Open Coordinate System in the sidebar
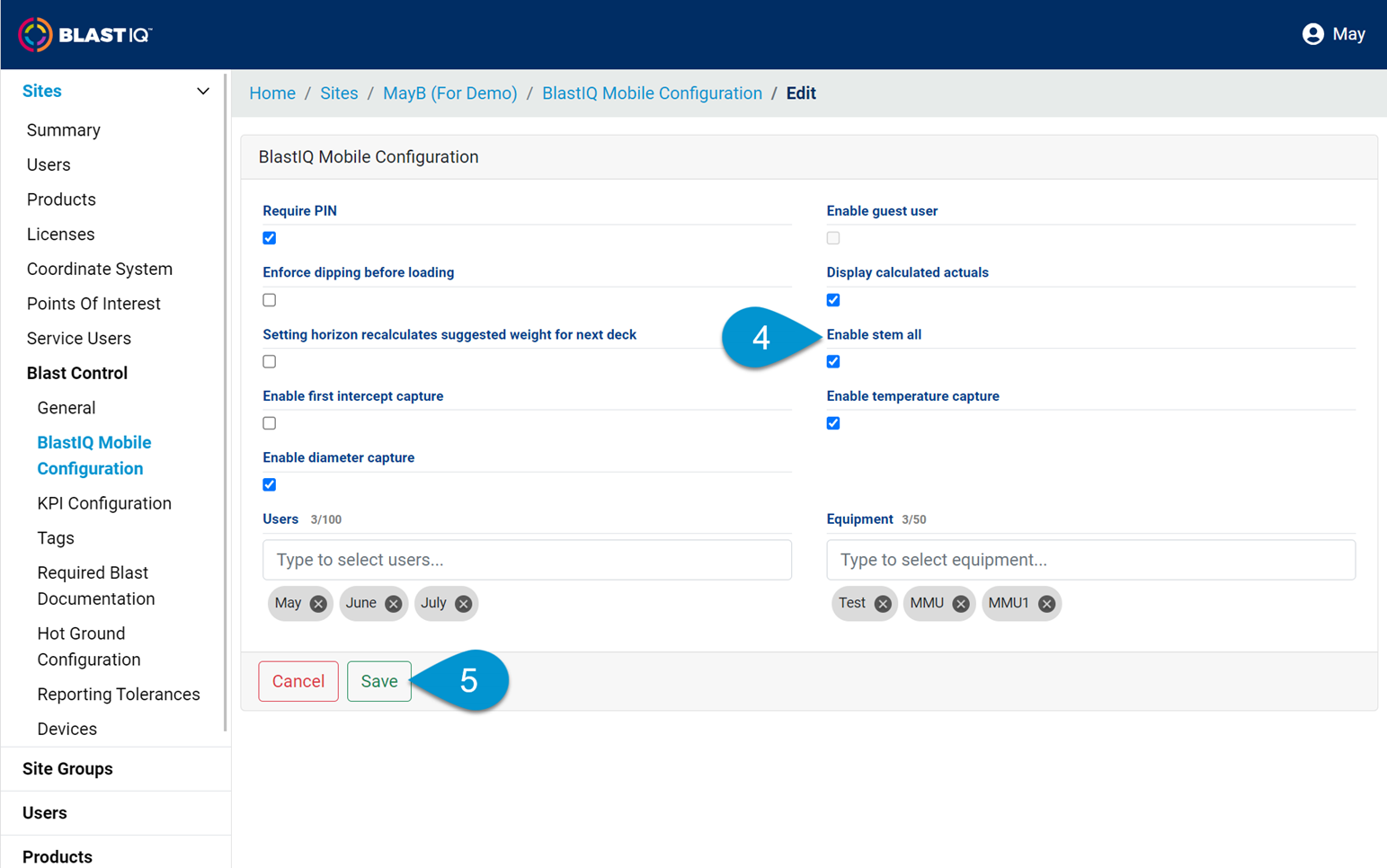This screenshot has height=868, width=1387. coord(100,270)
